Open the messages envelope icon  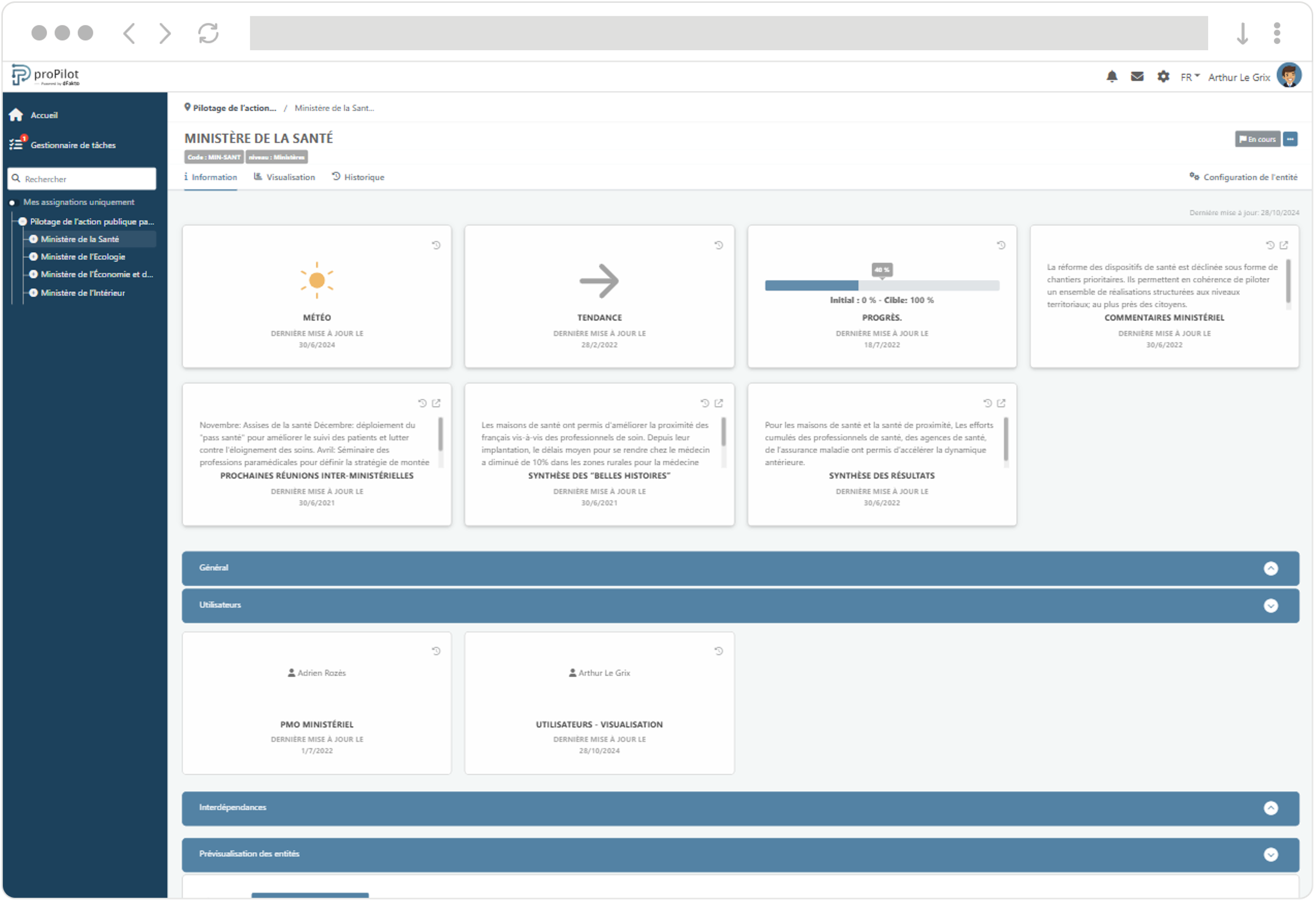coord(1137,76)
